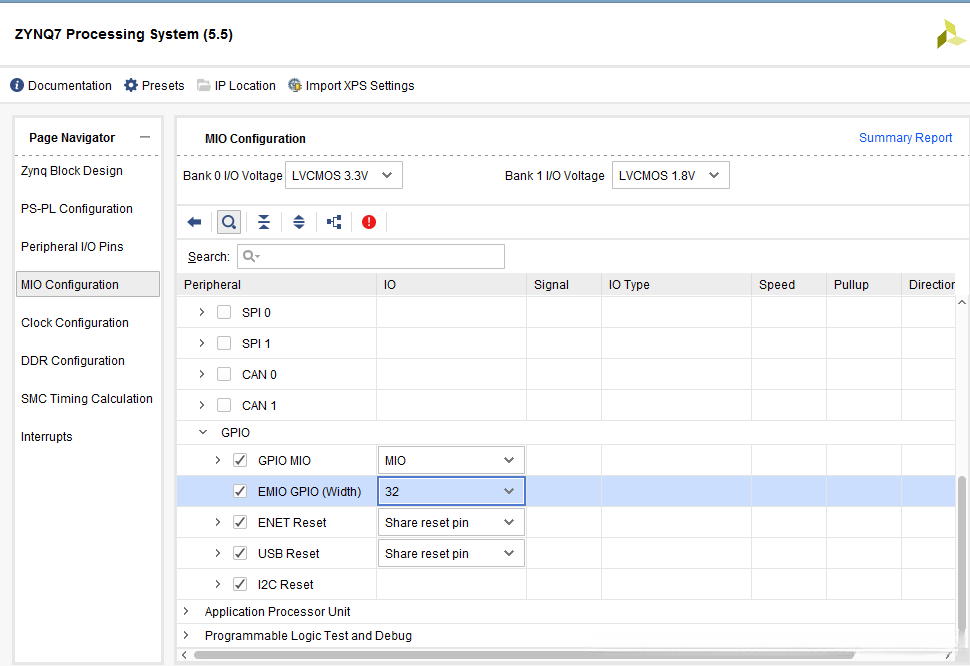The width and height of the screenshot is (970, 666).
Task: Click the Collapse All toolbar icon
Action: click(264, 222)
